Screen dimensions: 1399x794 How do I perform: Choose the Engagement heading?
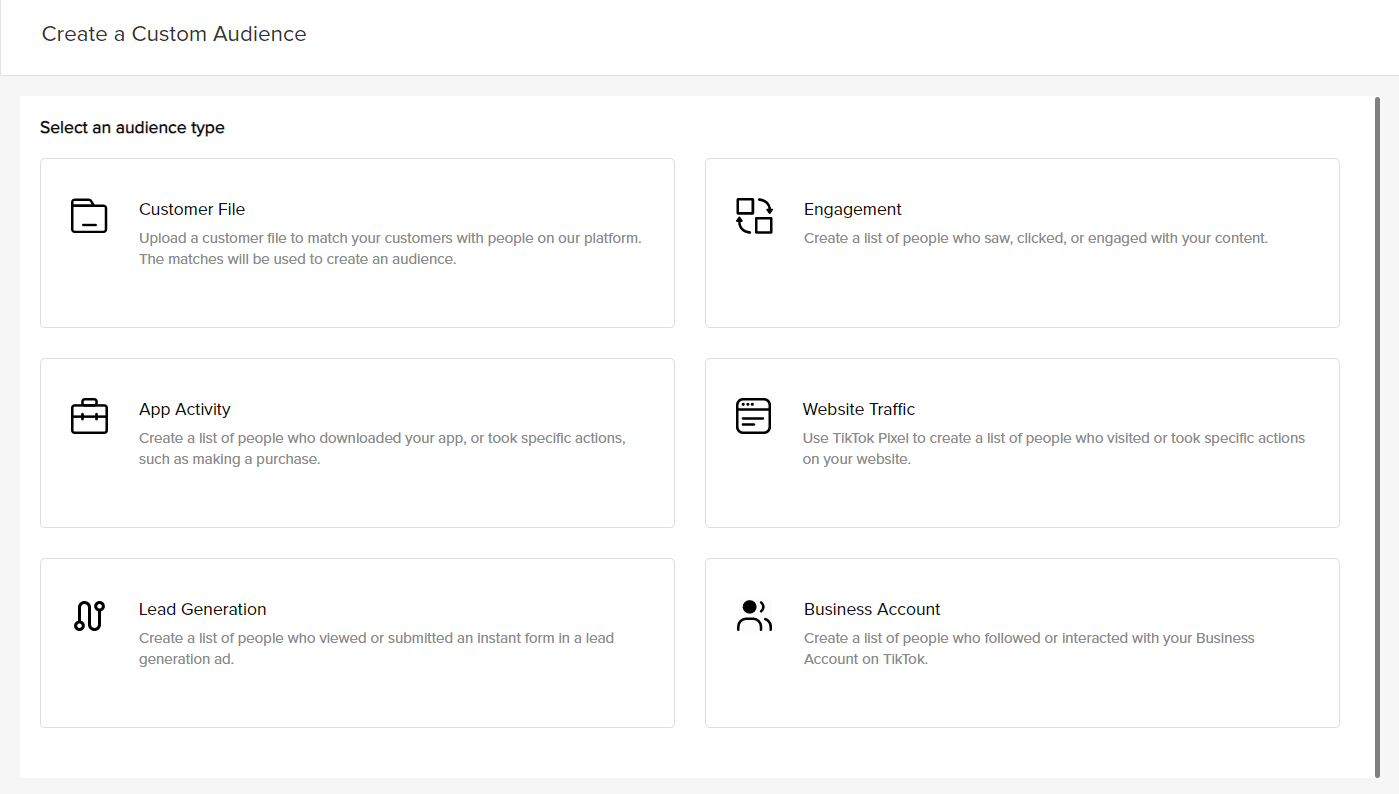pos(853,209)
